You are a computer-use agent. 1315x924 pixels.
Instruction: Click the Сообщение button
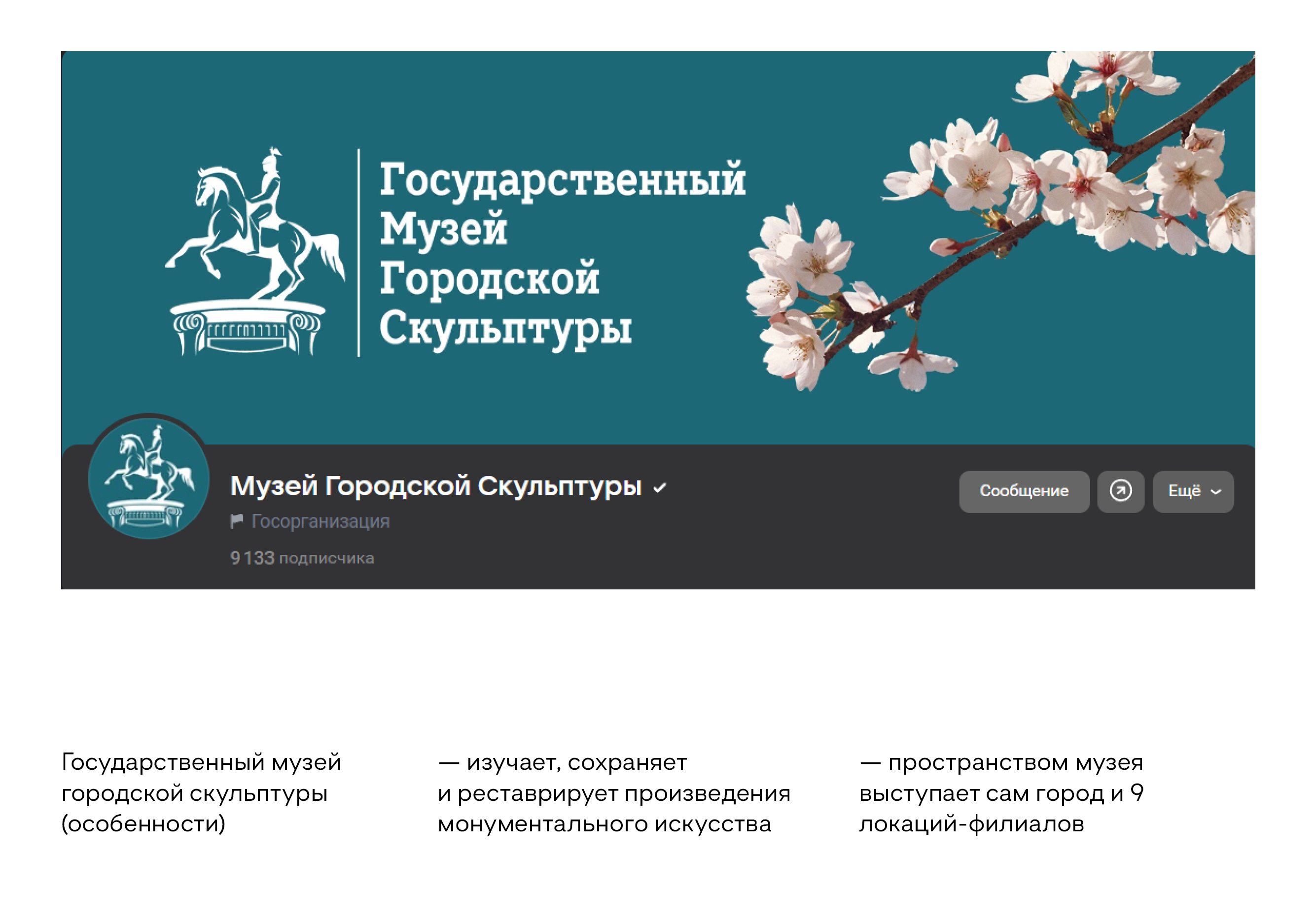click(1024, 491)
